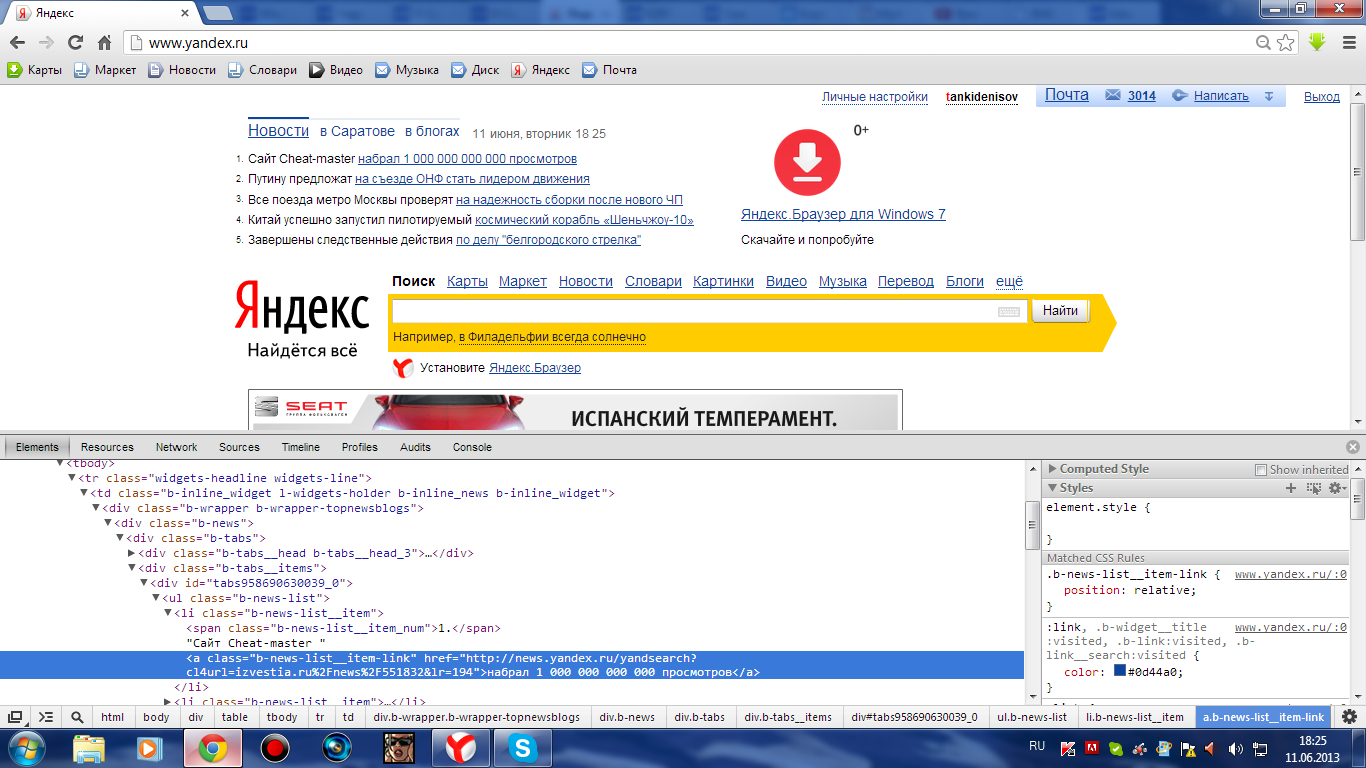Enable the Show inherited checkbox
Screen dimensions: 1366x768
tap(1261, 469)
